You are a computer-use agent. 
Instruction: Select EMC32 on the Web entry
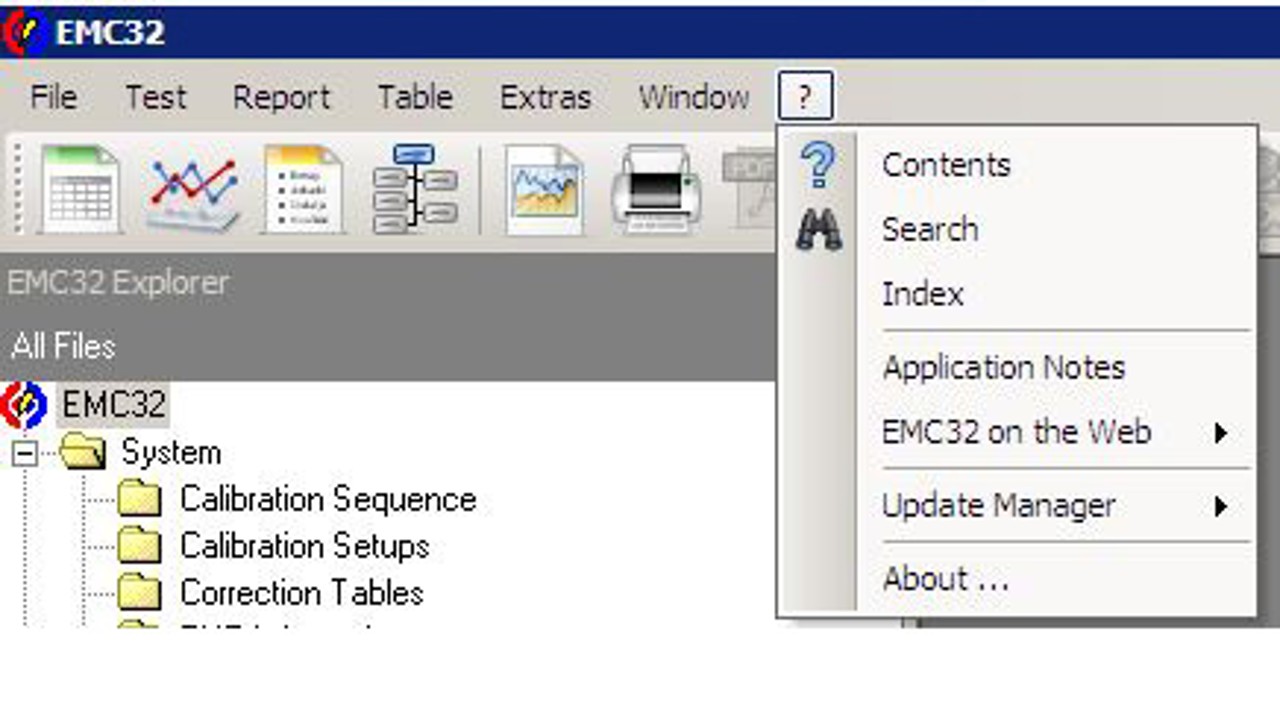tap(1016, 433)
